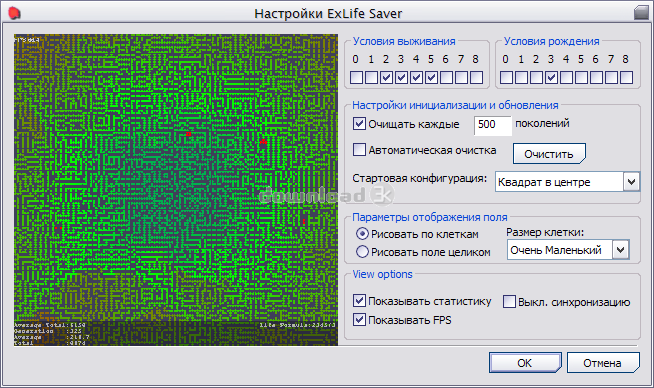The width and height of the screenshot is (654, 388).
Task: Enable 'Выкл. синхронизацию' checkbox
Action: [509, 302]
